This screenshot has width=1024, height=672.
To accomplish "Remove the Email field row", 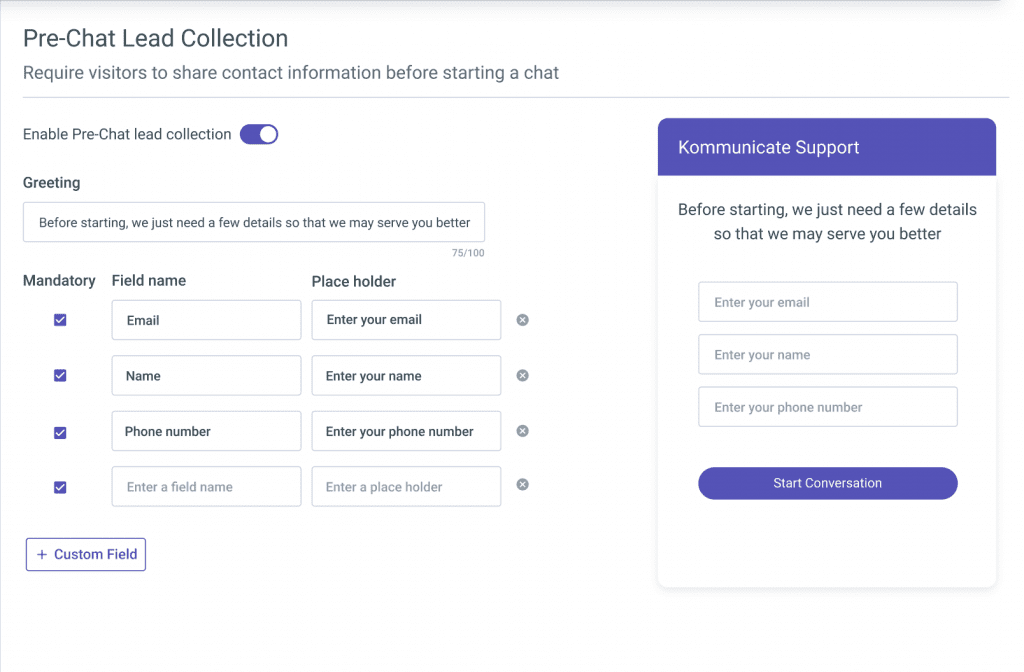I will click(x=522, y=320).
